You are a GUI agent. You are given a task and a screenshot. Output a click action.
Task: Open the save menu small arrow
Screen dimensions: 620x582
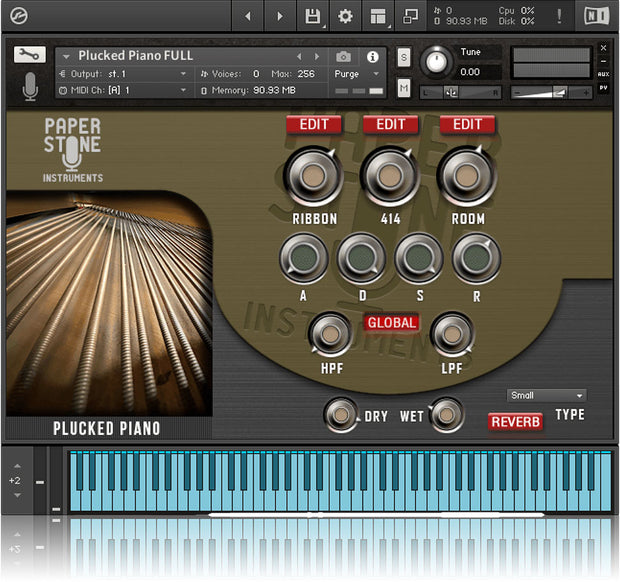click(x=324, y=26)
